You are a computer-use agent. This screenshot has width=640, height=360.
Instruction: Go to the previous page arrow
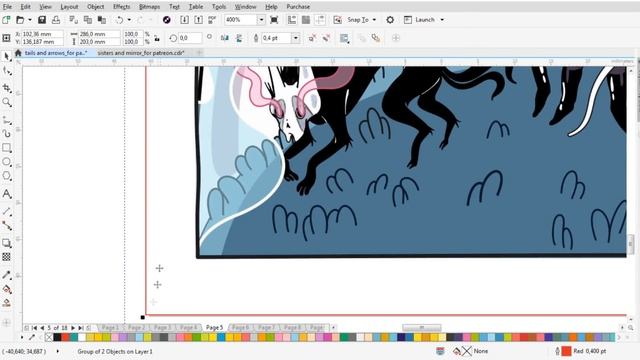(42, 328)
